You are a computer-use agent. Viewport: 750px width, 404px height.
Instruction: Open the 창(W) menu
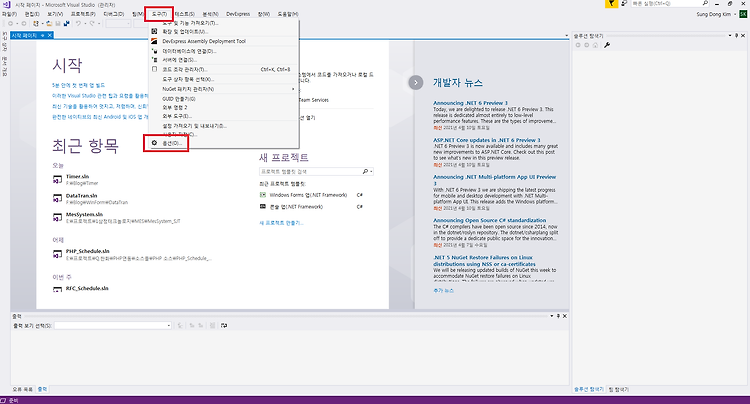tap(264, 14)
